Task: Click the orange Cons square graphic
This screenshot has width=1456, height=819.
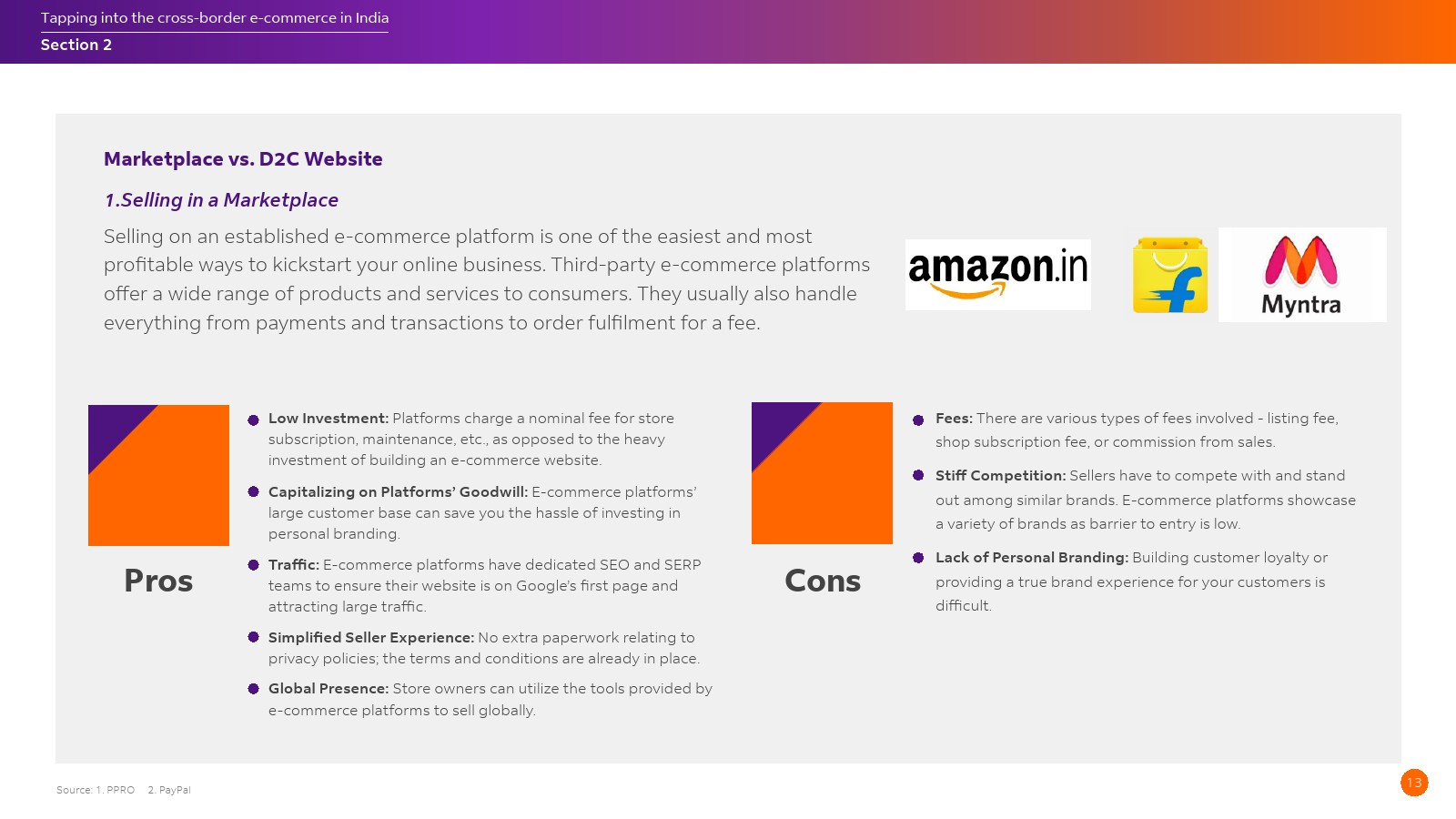Action: (822, 473)
